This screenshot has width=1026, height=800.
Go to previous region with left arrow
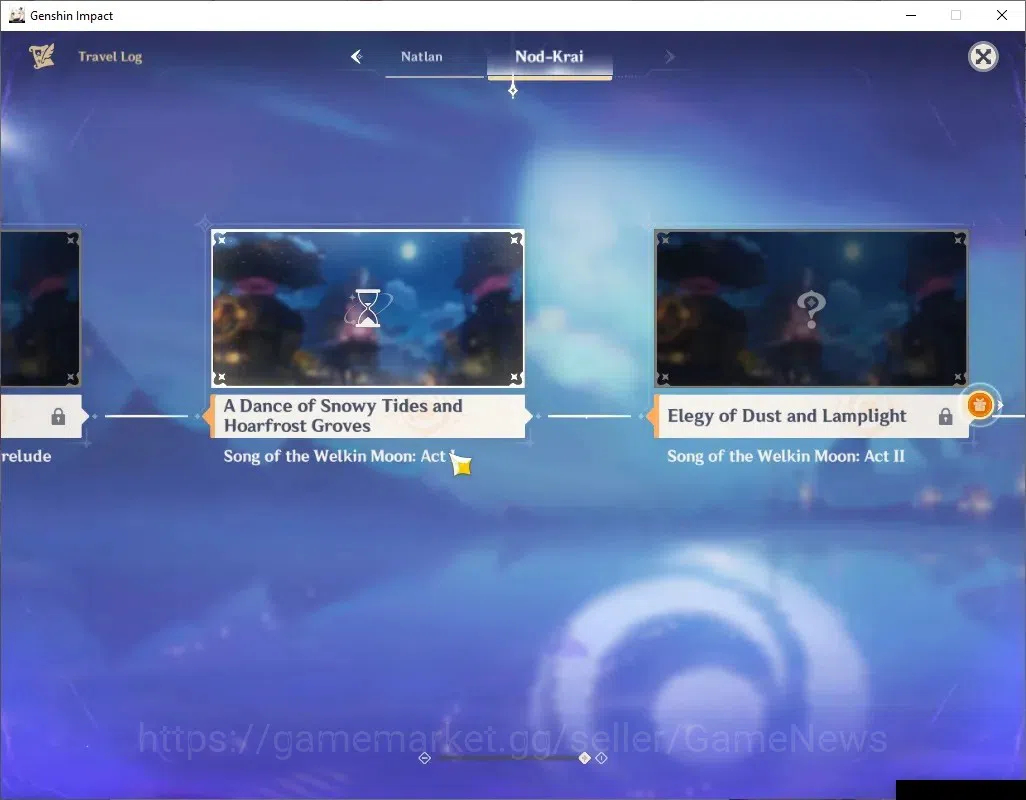tap(356, 57)
